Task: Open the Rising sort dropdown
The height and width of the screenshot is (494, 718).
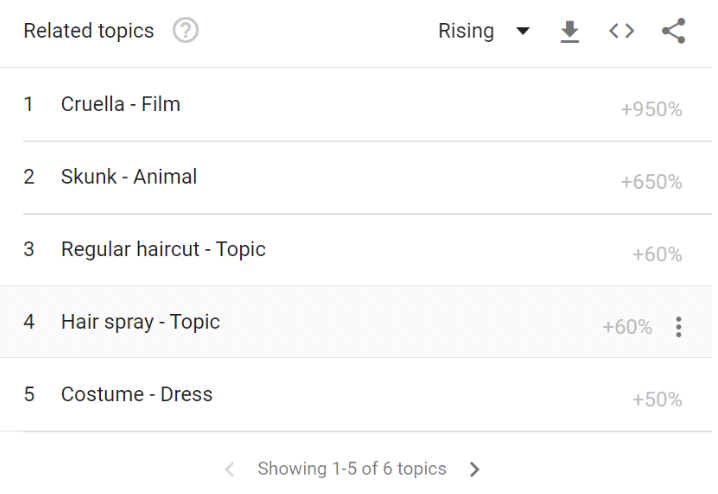Action: [484, 31]
